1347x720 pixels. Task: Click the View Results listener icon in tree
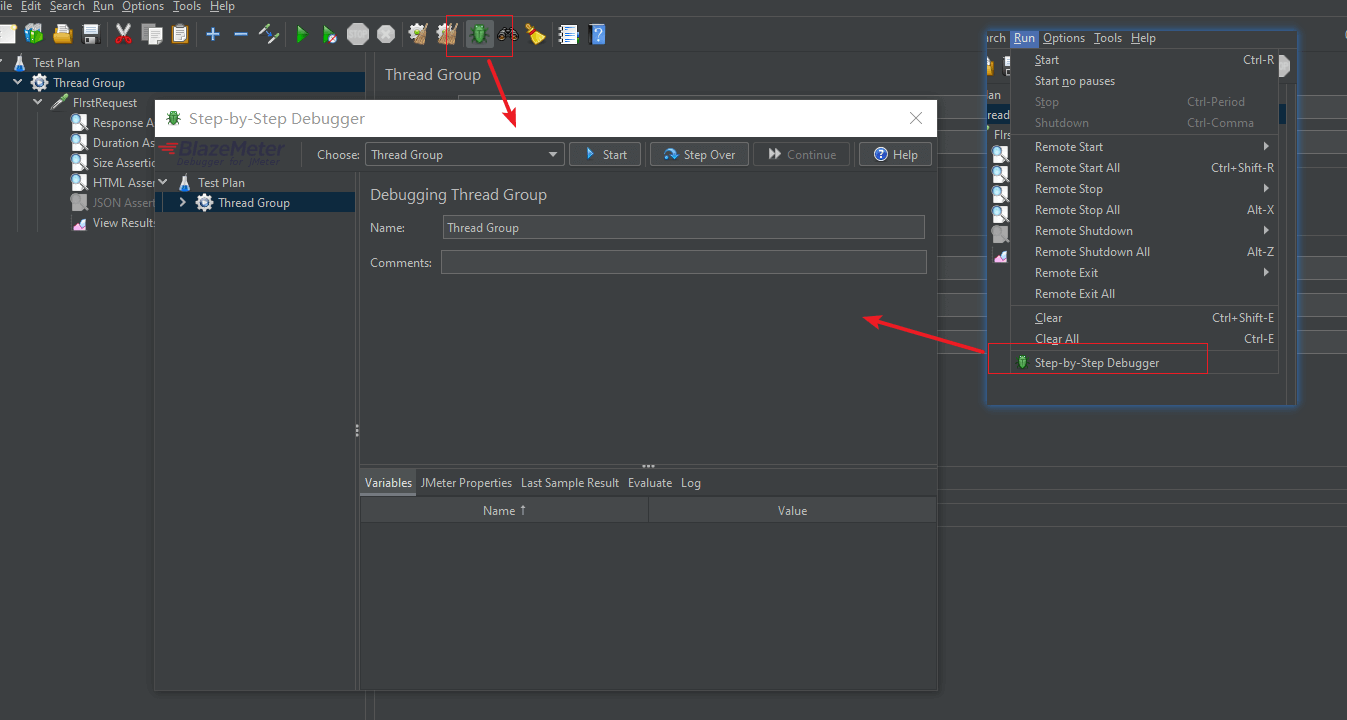[x=79, y=223]
